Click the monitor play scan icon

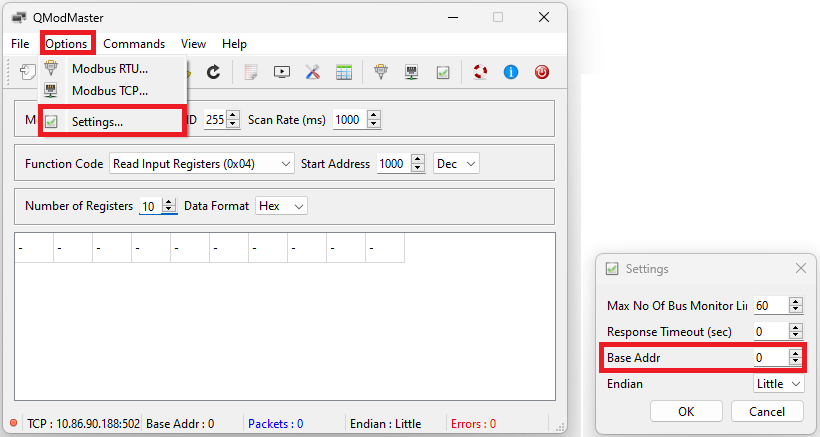[x=282, y=72]
